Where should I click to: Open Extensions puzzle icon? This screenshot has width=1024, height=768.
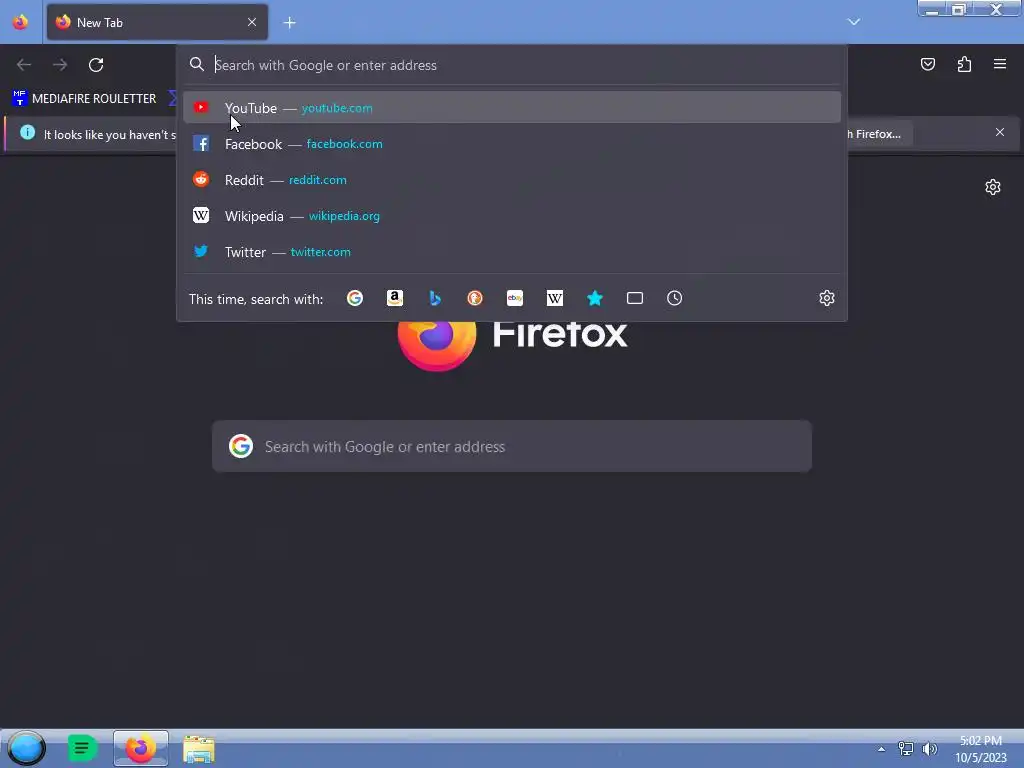click(x=964, y=64)
